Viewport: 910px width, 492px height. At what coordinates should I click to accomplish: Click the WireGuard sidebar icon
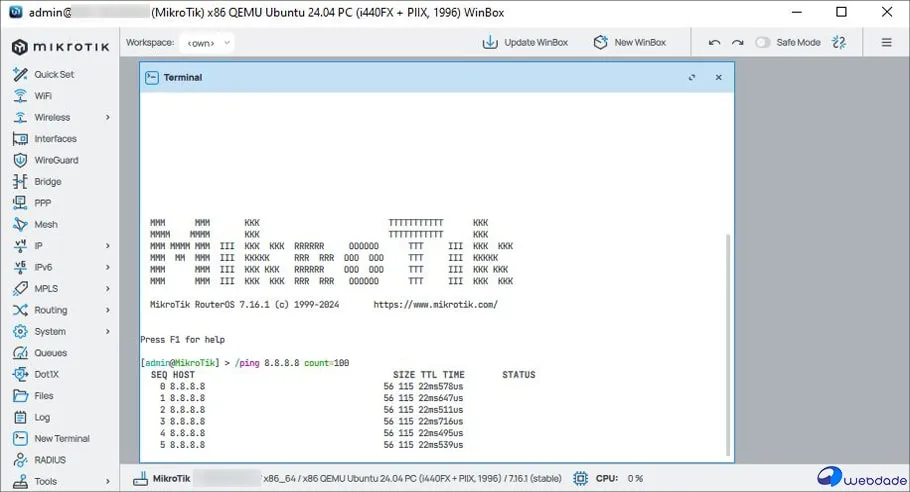coord(19,160)
